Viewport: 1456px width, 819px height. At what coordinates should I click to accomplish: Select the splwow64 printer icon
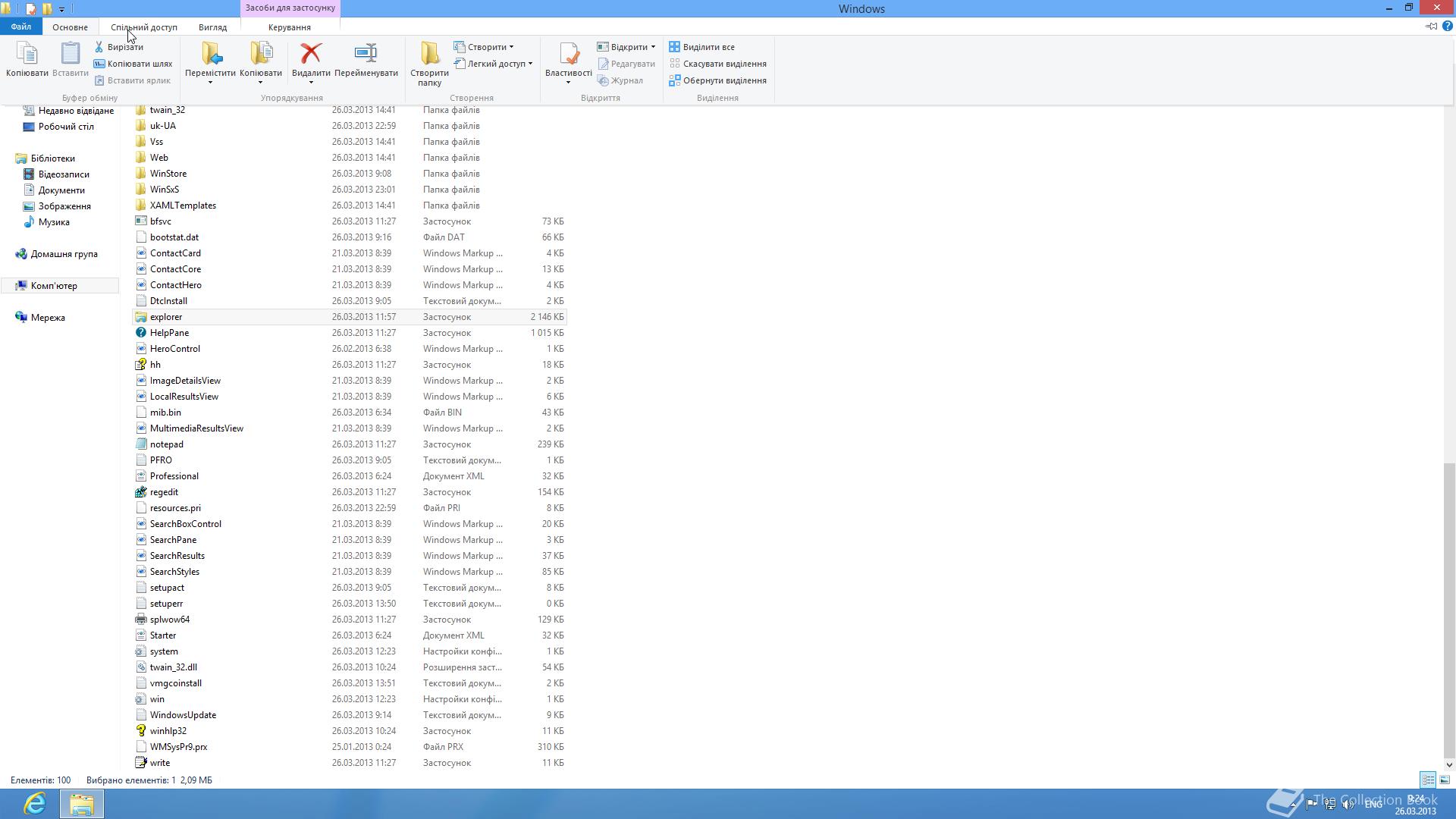140,620
